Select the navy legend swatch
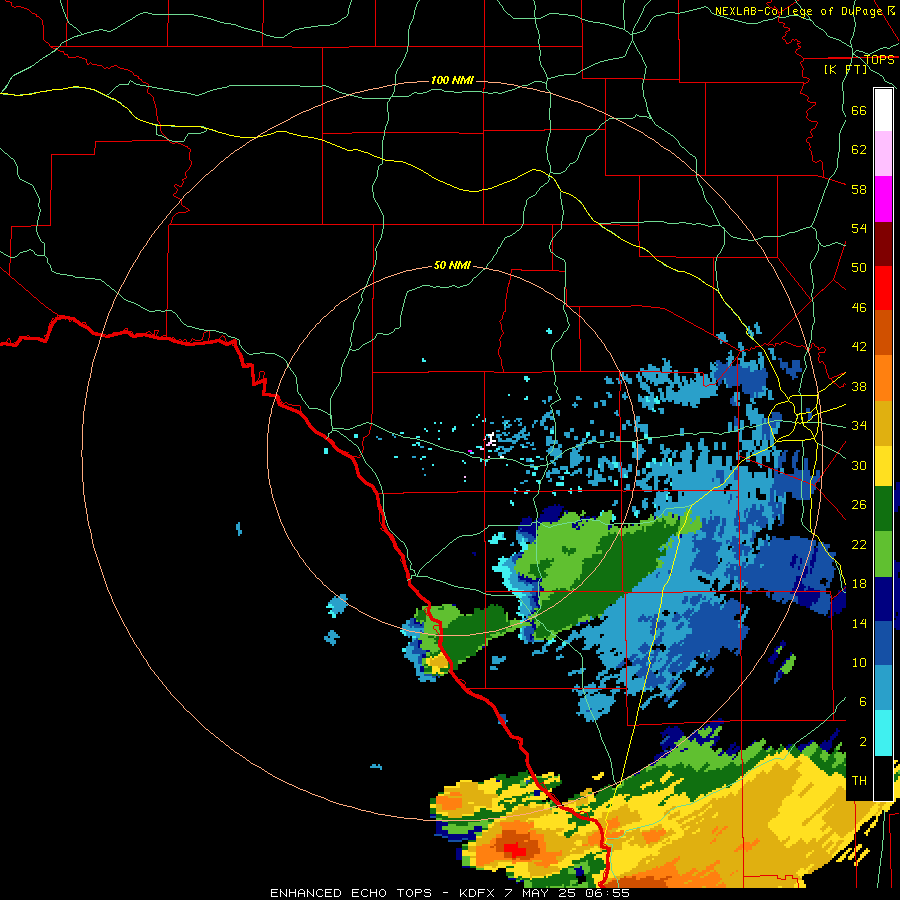 [883, 599]
